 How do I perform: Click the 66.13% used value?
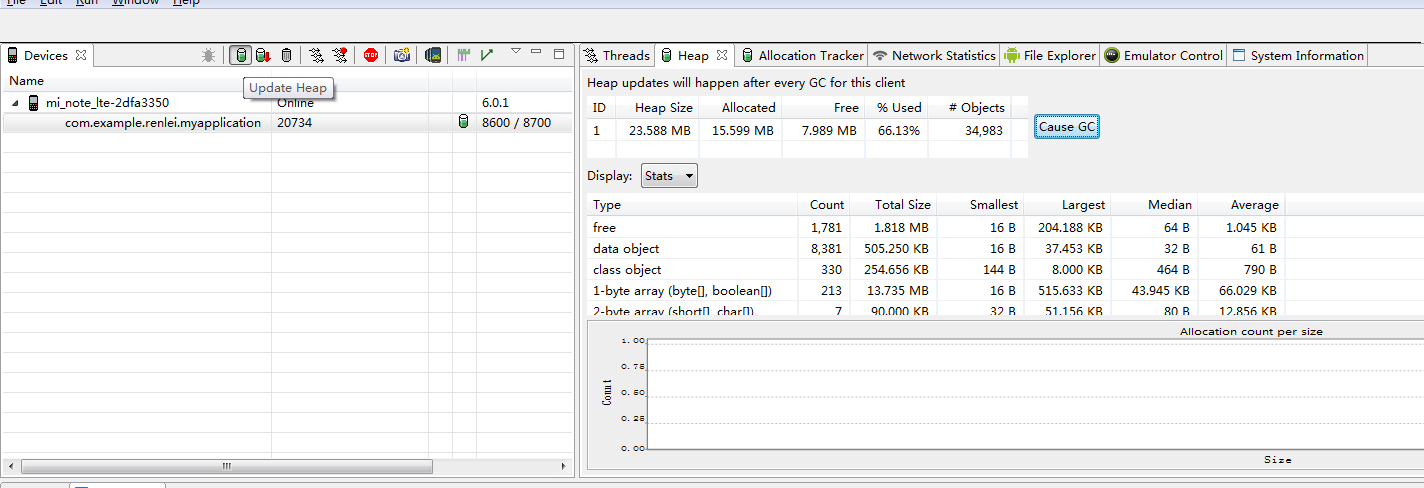(899, 130)
